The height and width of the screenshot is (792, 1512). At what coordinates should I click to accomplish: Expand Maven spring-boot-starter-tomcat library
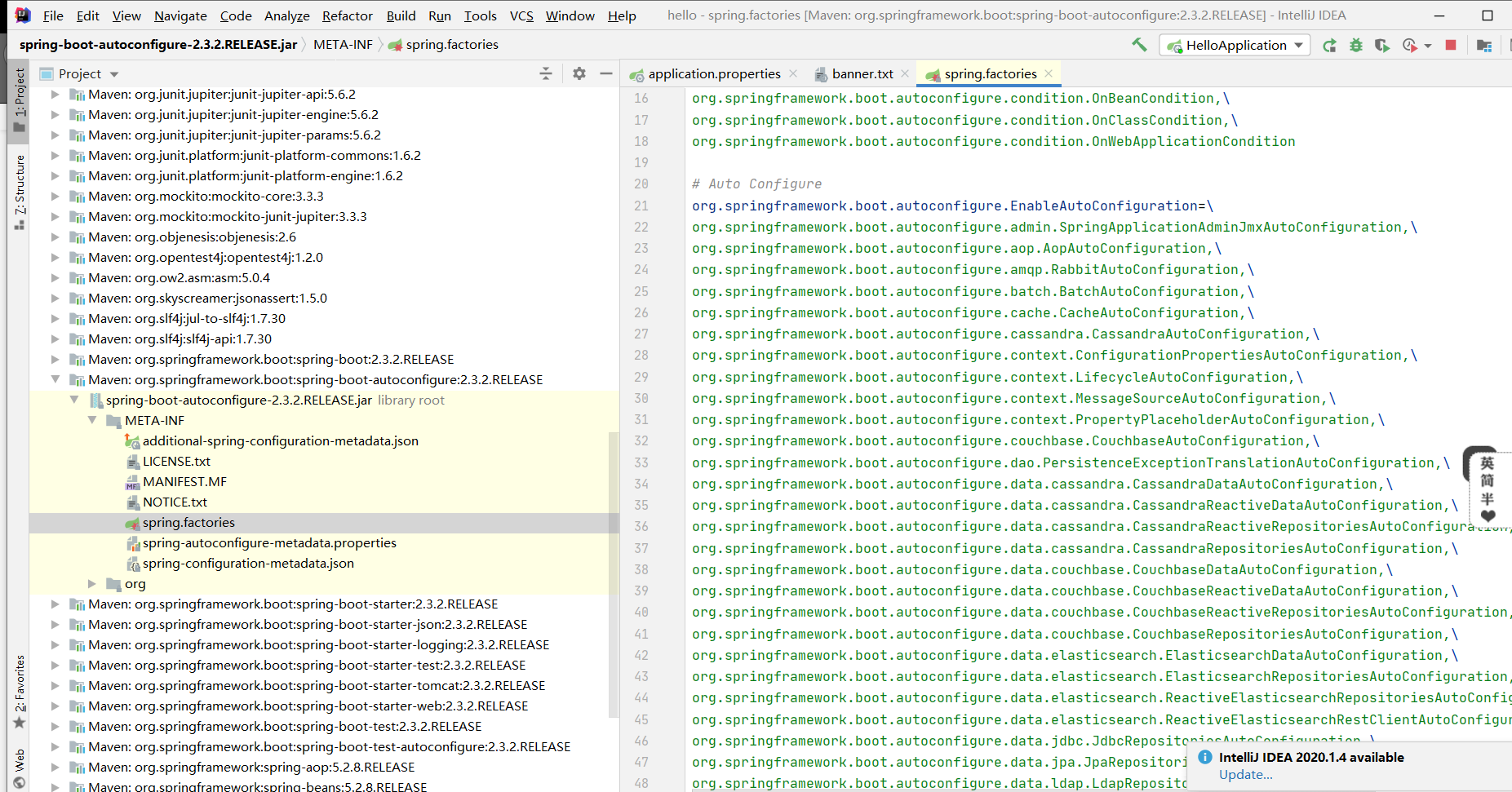point(55,685)
